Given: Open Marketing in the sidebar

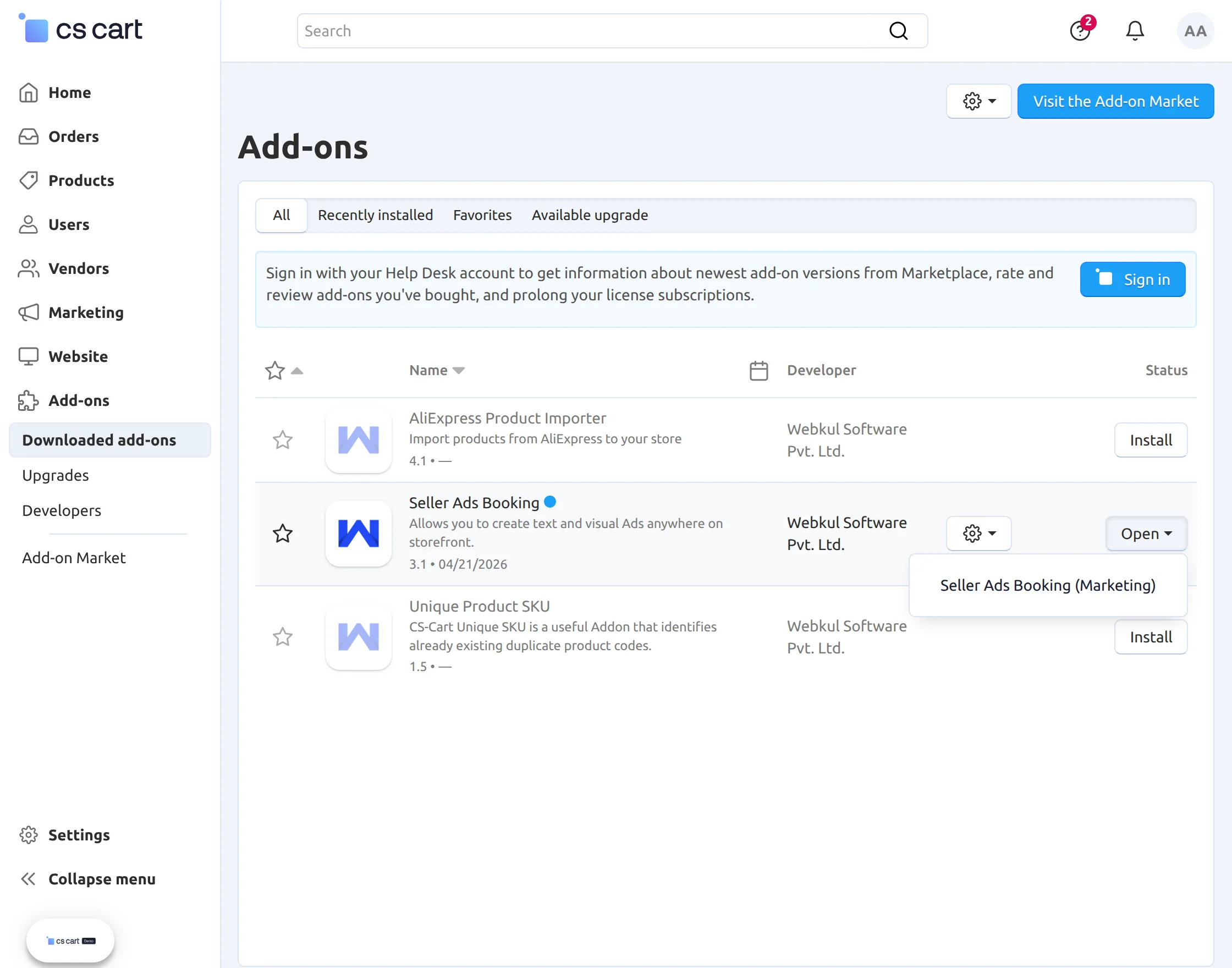Looking at the screenshot, I should point(86,312).
